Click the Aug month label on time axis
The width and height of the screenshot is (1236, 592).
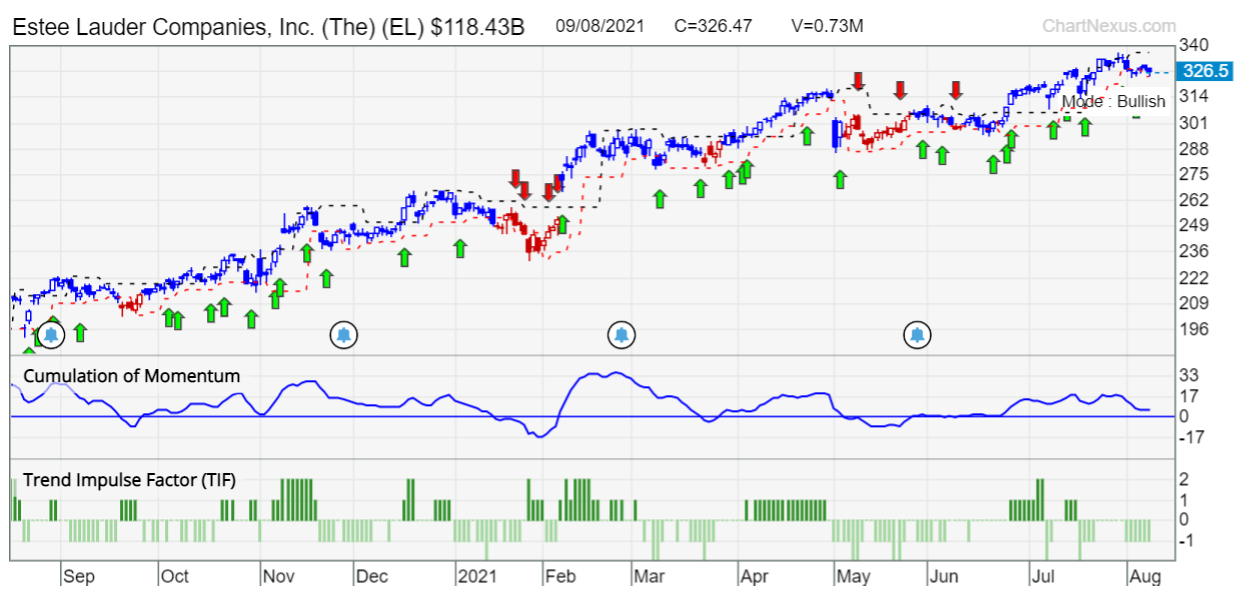click(x=1145, y=577)
